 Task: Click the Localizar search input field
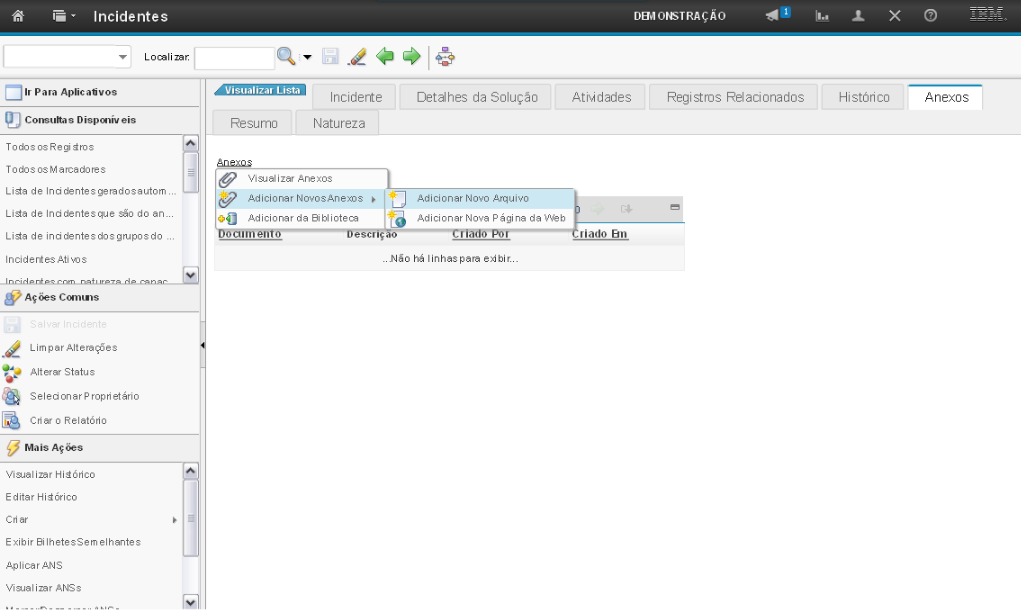click(x=234, y=58)
